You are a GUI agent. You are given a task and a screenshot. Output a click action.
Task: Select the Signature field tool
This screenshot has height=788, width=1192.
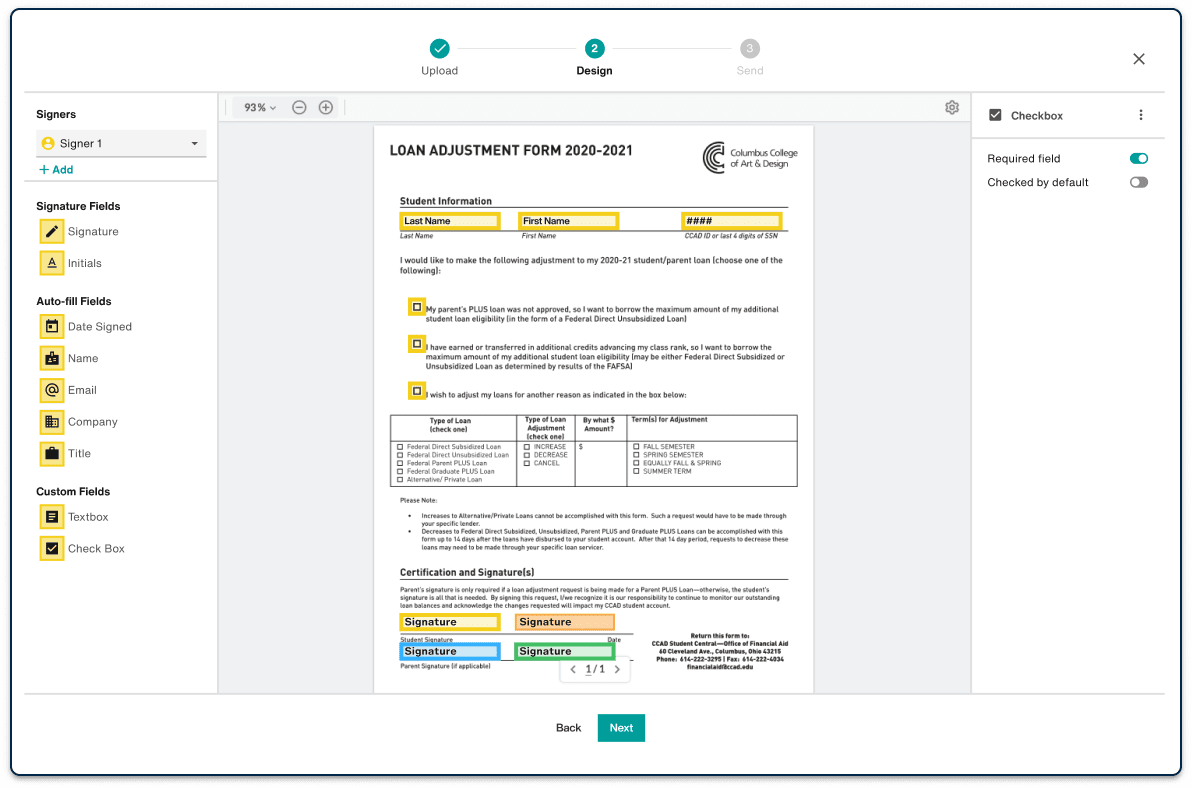[x=80, y=231]
